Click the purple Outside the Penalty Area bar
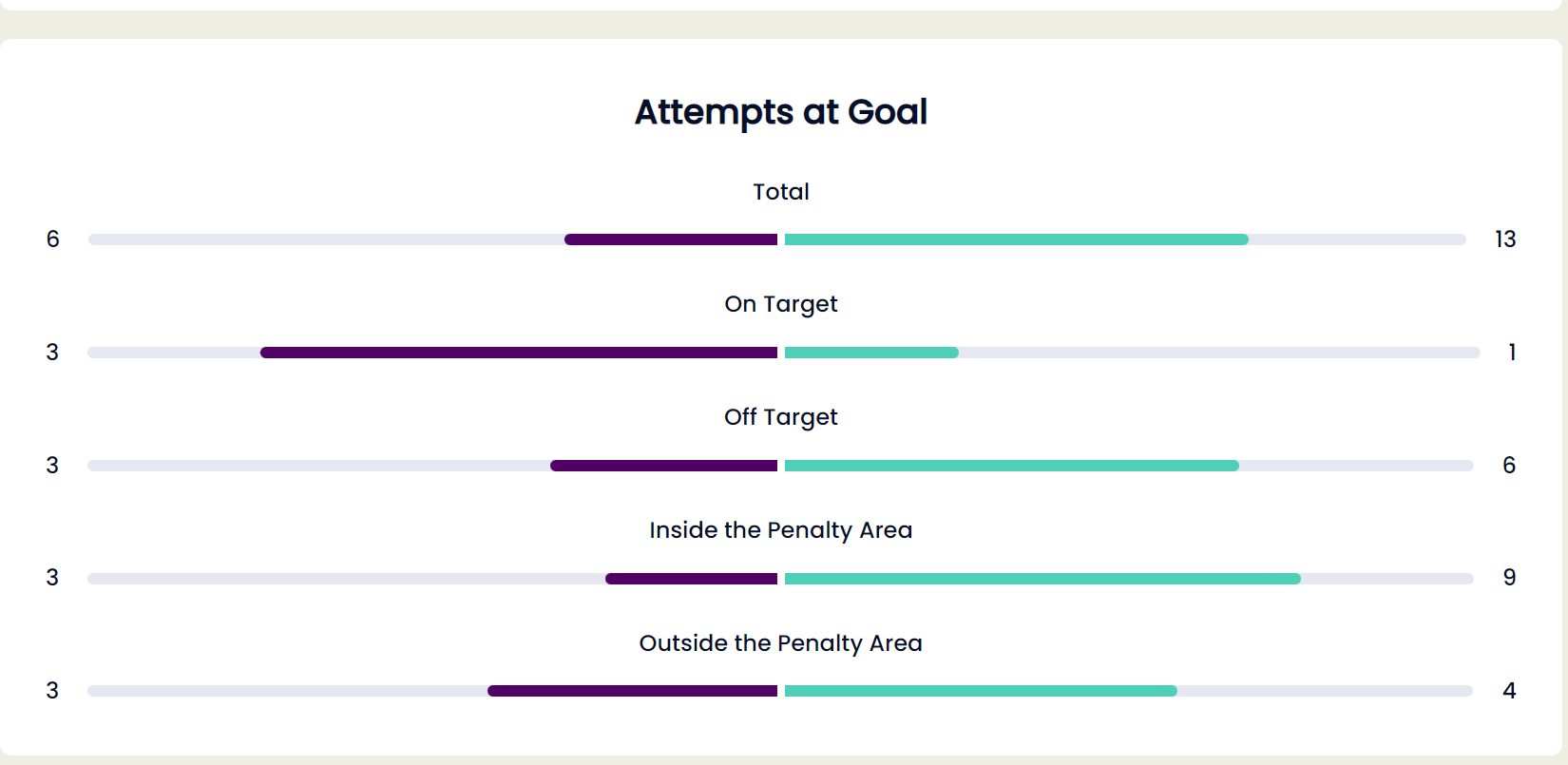The width and height of the screenshot is (1568, 765). (x=633, y=691)
